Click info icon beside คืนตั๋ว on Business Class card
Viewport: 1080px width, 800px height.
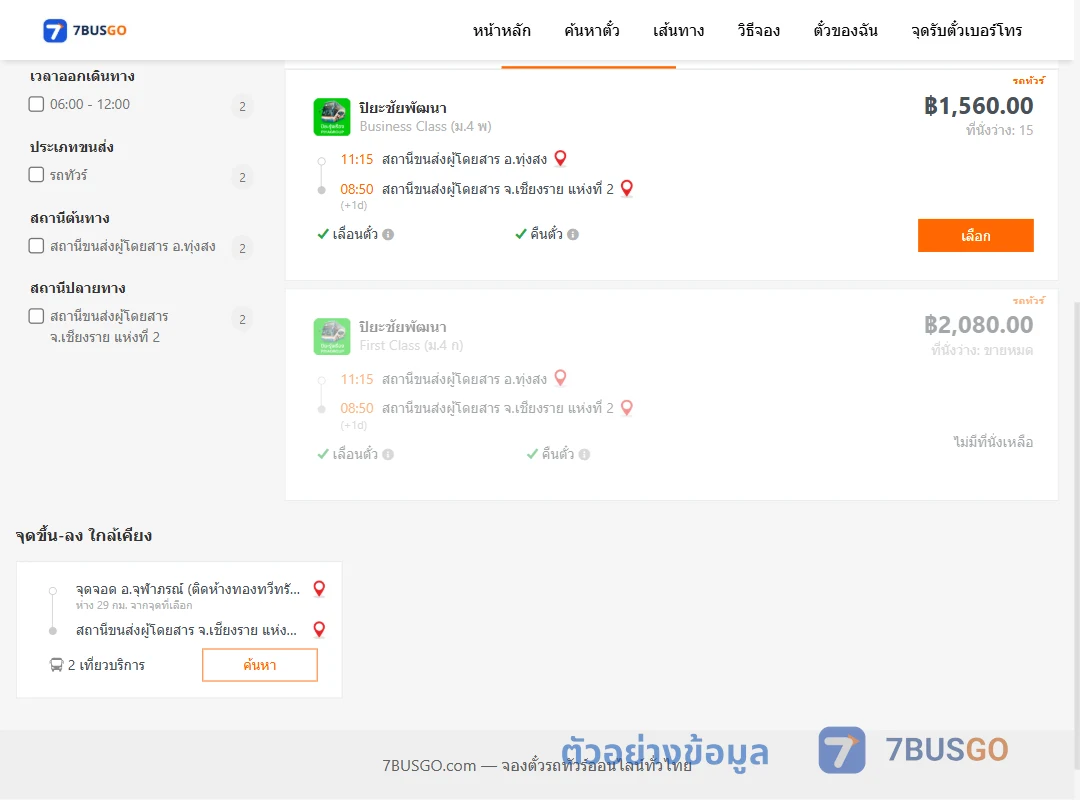(x=573, y=234)
